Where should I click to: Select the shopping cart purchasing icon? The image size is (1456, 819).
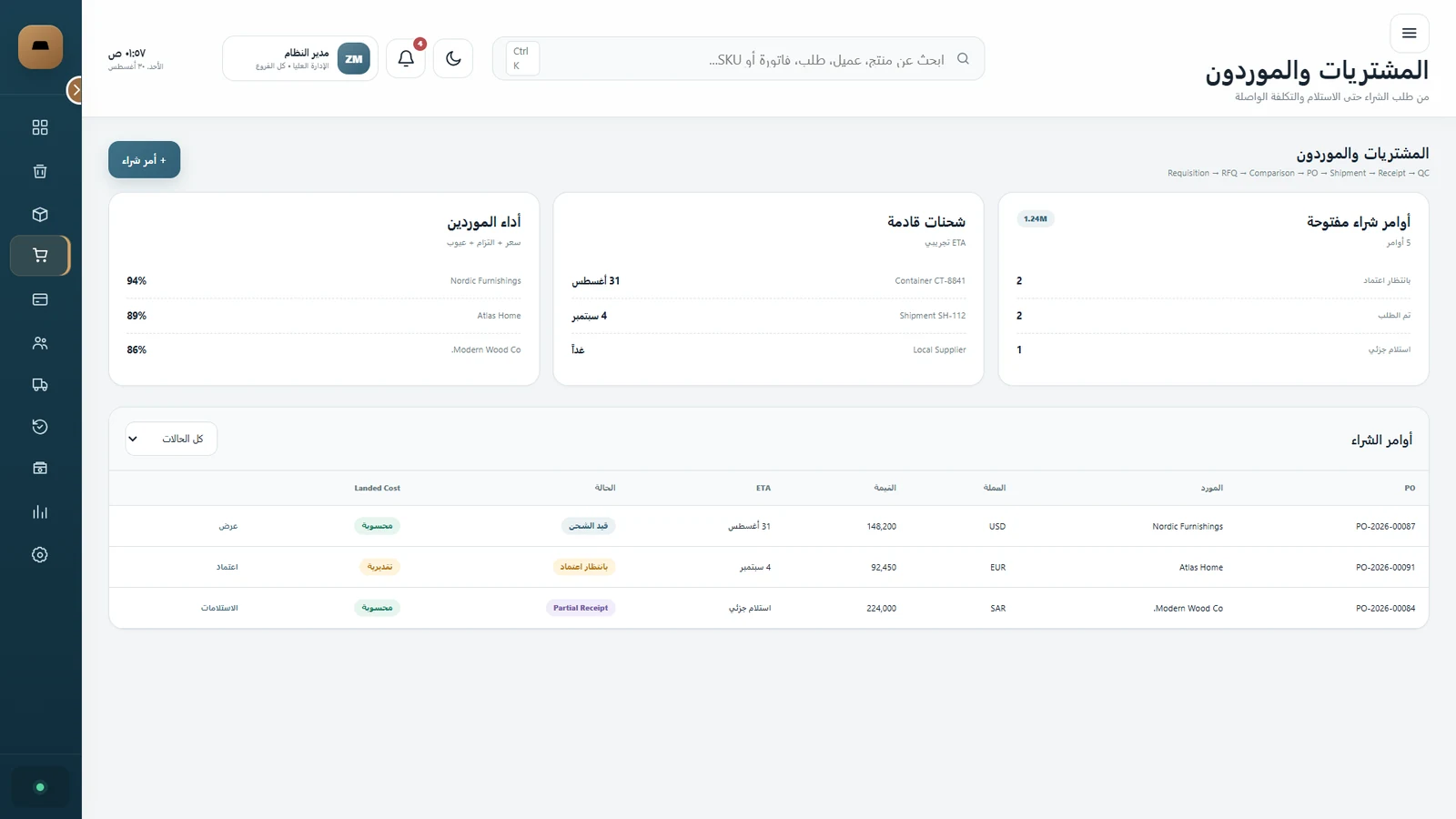(x=40, y=256)
